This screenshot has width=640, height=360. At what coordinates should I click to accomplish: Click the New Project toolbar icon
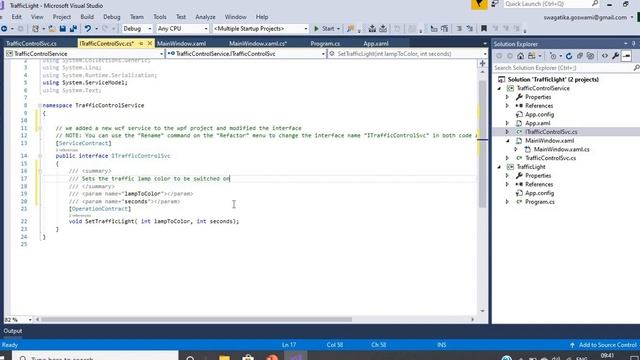[x=36, y=29]
